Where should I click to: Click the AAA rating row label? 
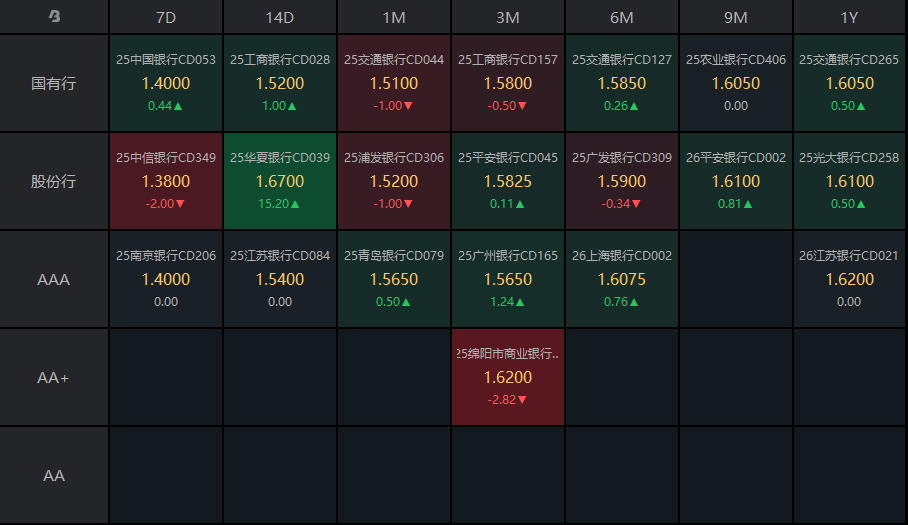tap(54, 280)
